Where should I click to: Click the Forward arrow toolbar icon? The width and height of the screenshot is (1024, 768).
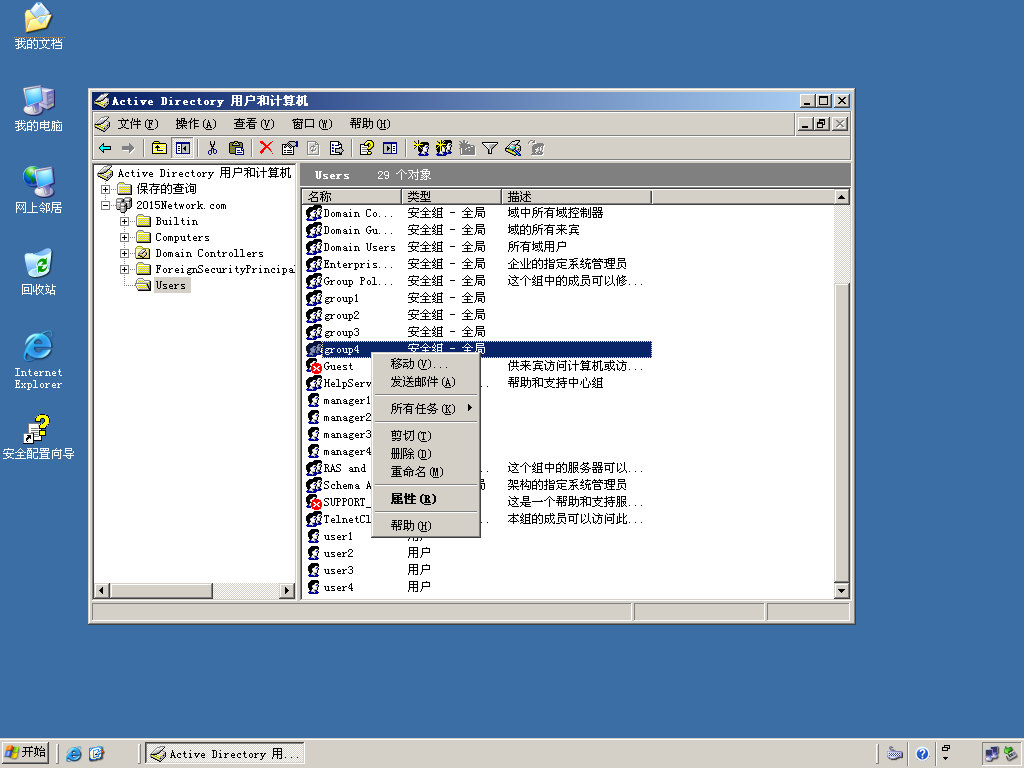pyautogui.click(x=128, y=148)
